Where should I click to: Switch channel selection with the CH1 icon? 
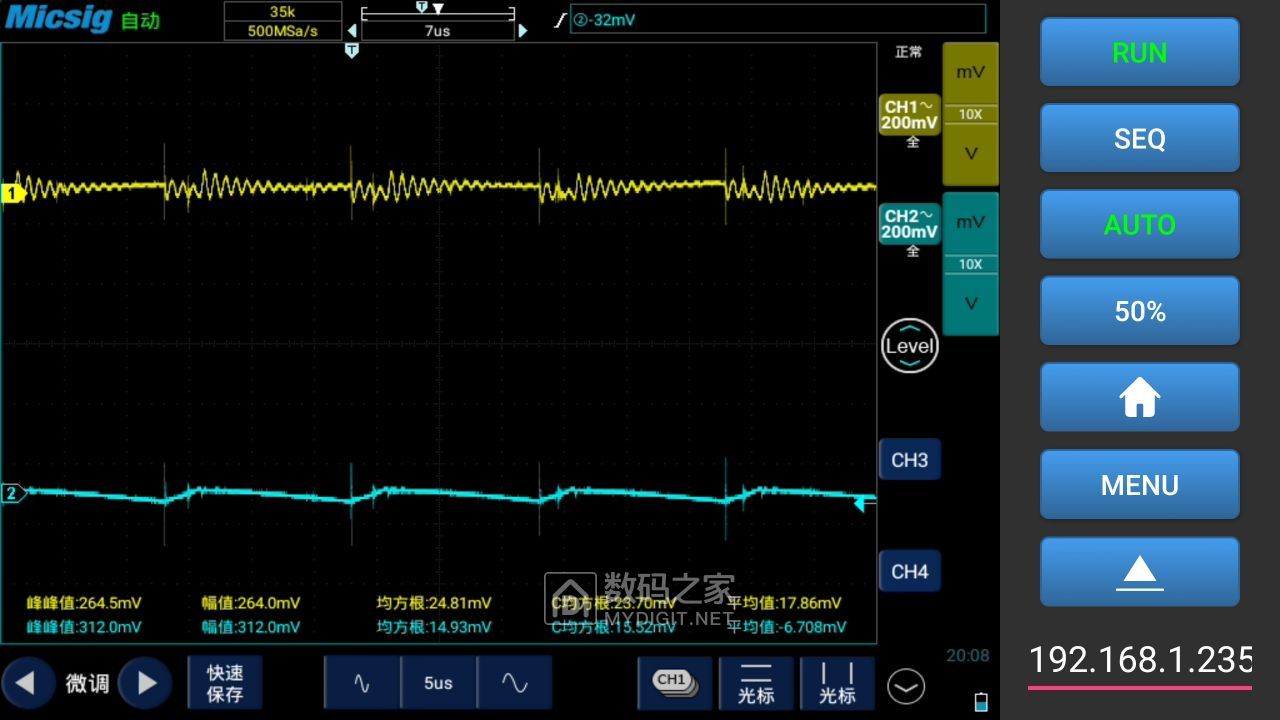(x=675, y=683)
